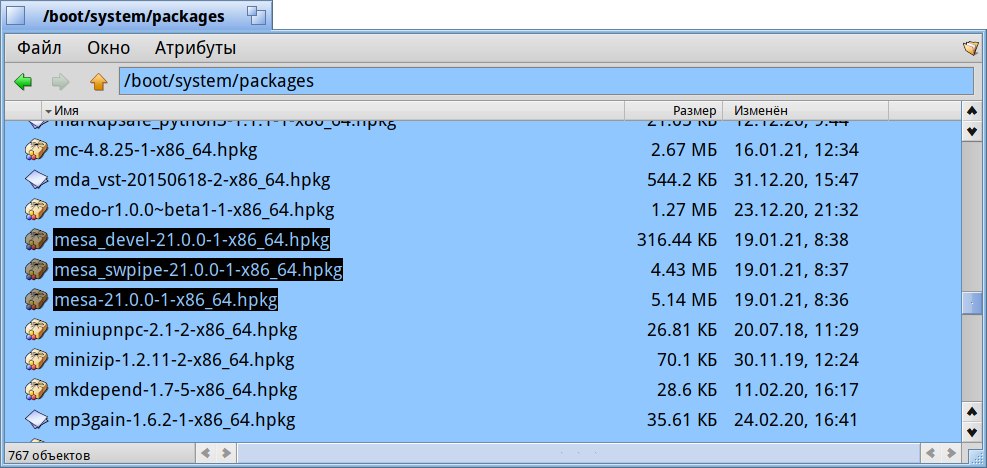The width and height of the screenshot is (987, 468).
Task: Select file name minizip-1.2.11-2-x86_64.hpkg
Action: click(174, 360)
